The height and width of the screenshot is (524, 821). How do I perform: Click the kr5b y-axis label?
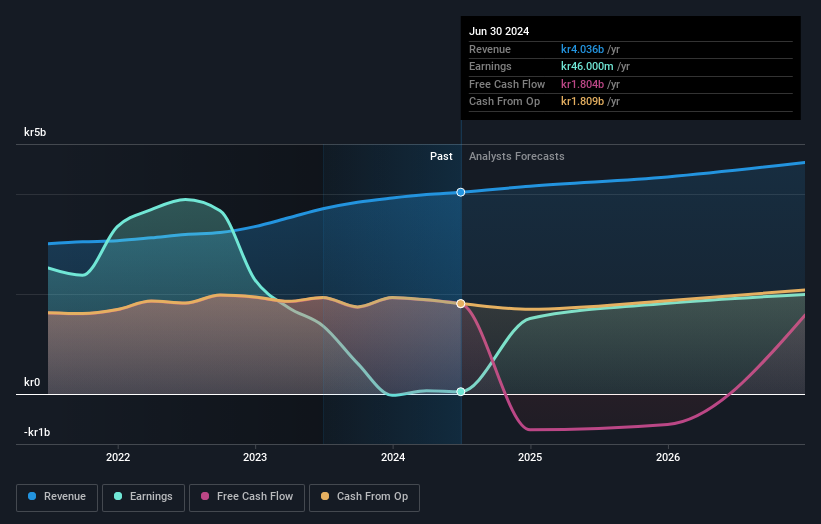(x=35, y=132)
